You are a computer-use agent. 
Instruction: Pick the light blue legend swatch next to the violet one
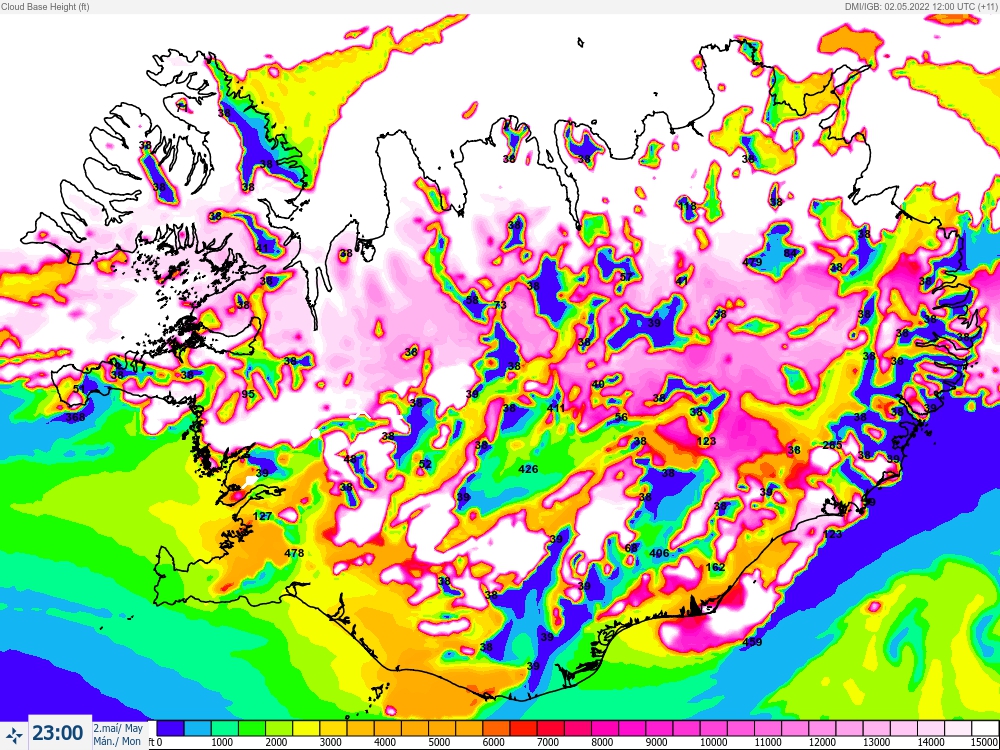(198, 728)
